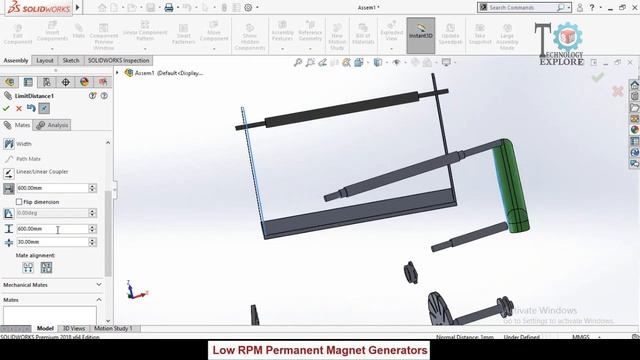Click the Mate tool in ribbon

tap(79, 31)
